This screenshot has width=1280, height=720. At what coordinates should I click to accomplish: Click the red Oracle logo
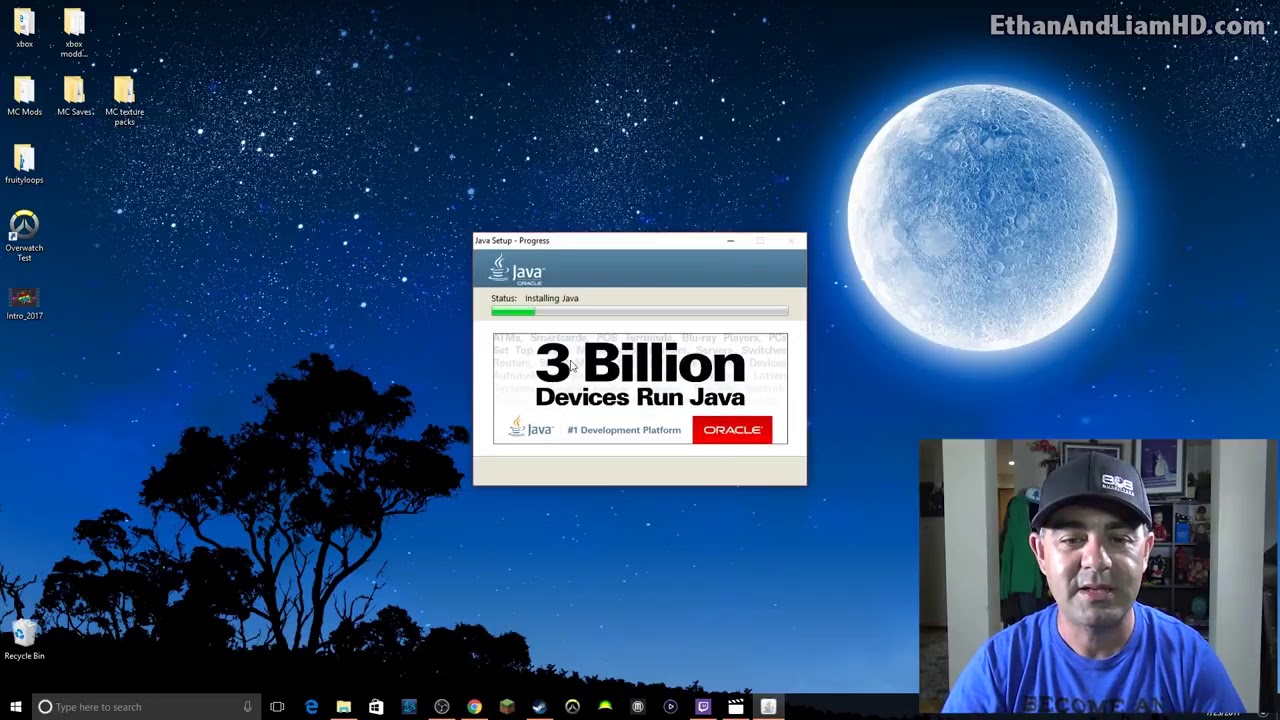732,430
